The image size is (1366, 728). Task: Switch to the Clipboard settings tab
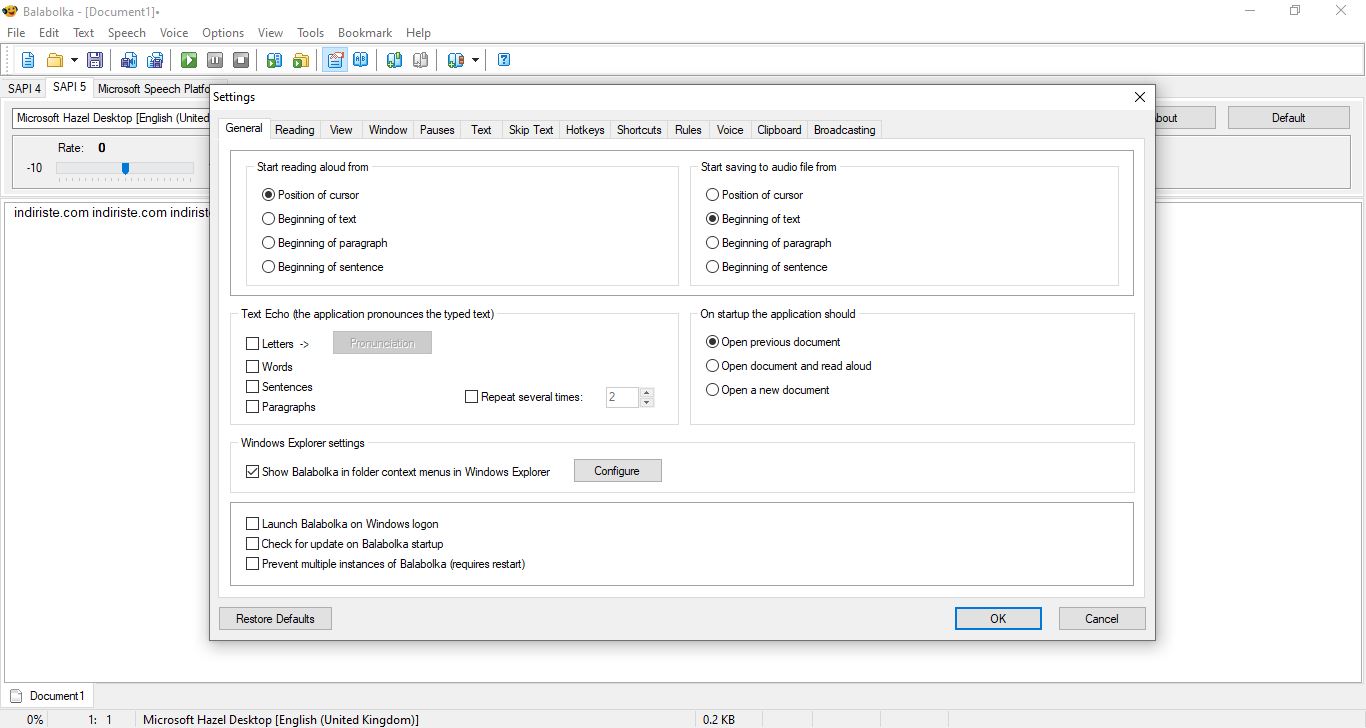click(779, 130)
